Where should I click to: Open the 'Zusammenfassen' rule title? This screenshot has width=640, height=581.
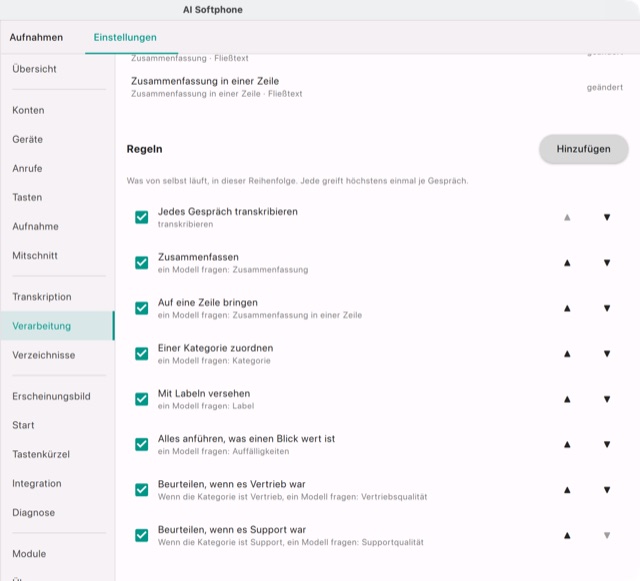coord(198,257)
